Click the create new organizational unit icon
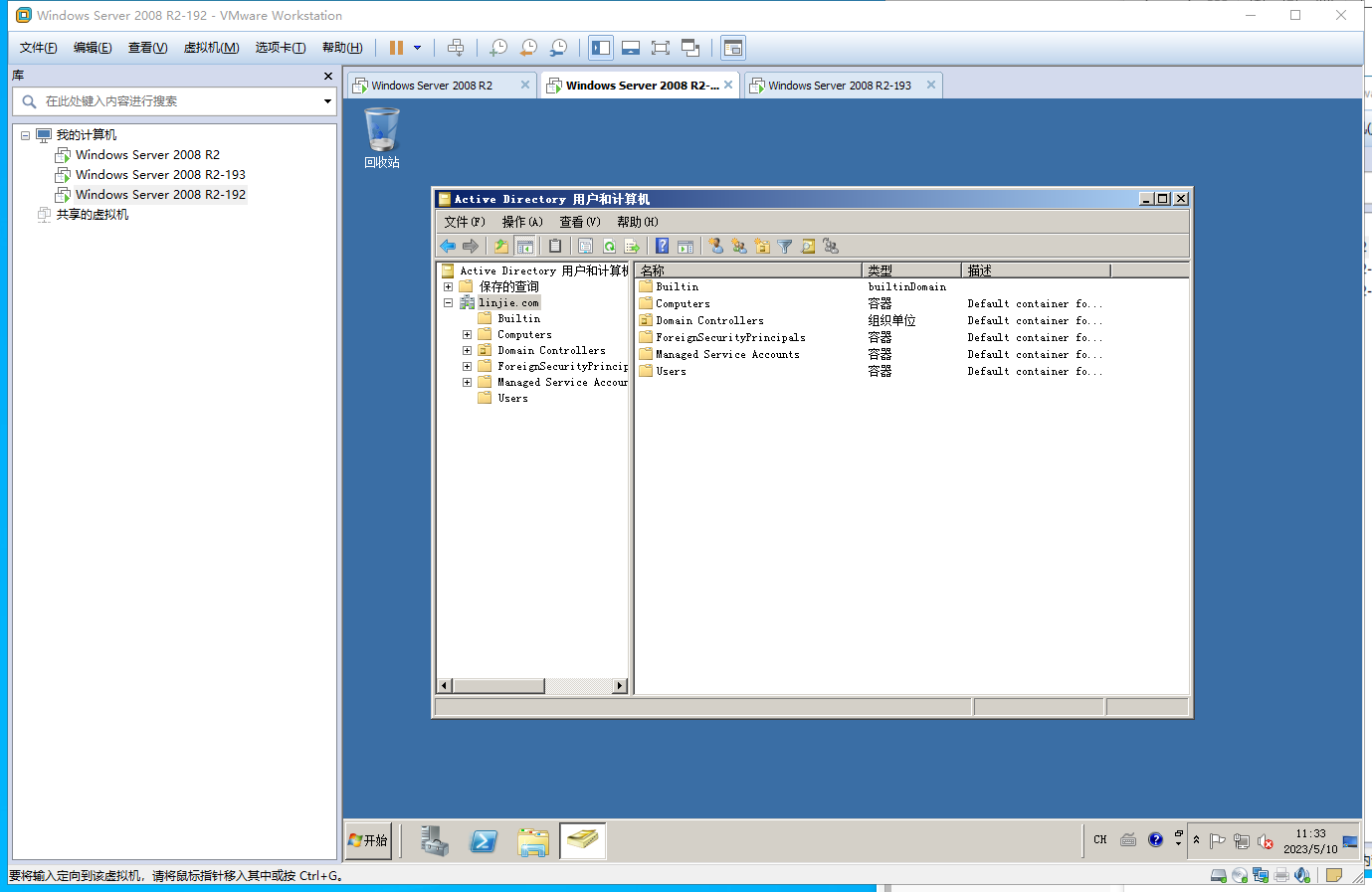This screenshot has height=892, width=1372. pyautogui.click(x=762, y=247)
